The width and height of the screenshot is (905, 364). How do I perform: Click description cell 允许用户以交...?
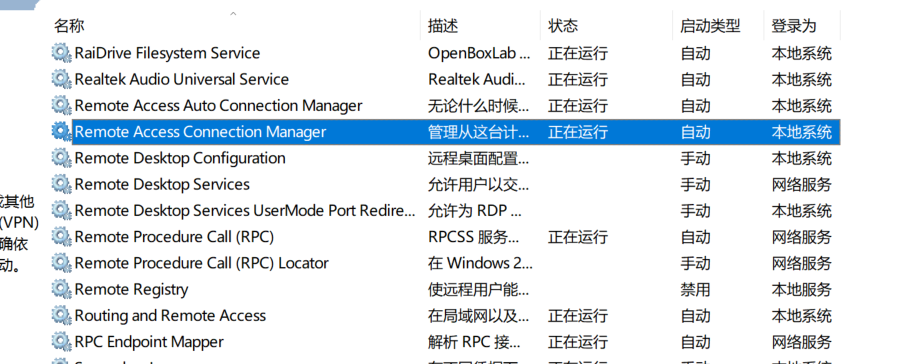click(x=478, y=184)
